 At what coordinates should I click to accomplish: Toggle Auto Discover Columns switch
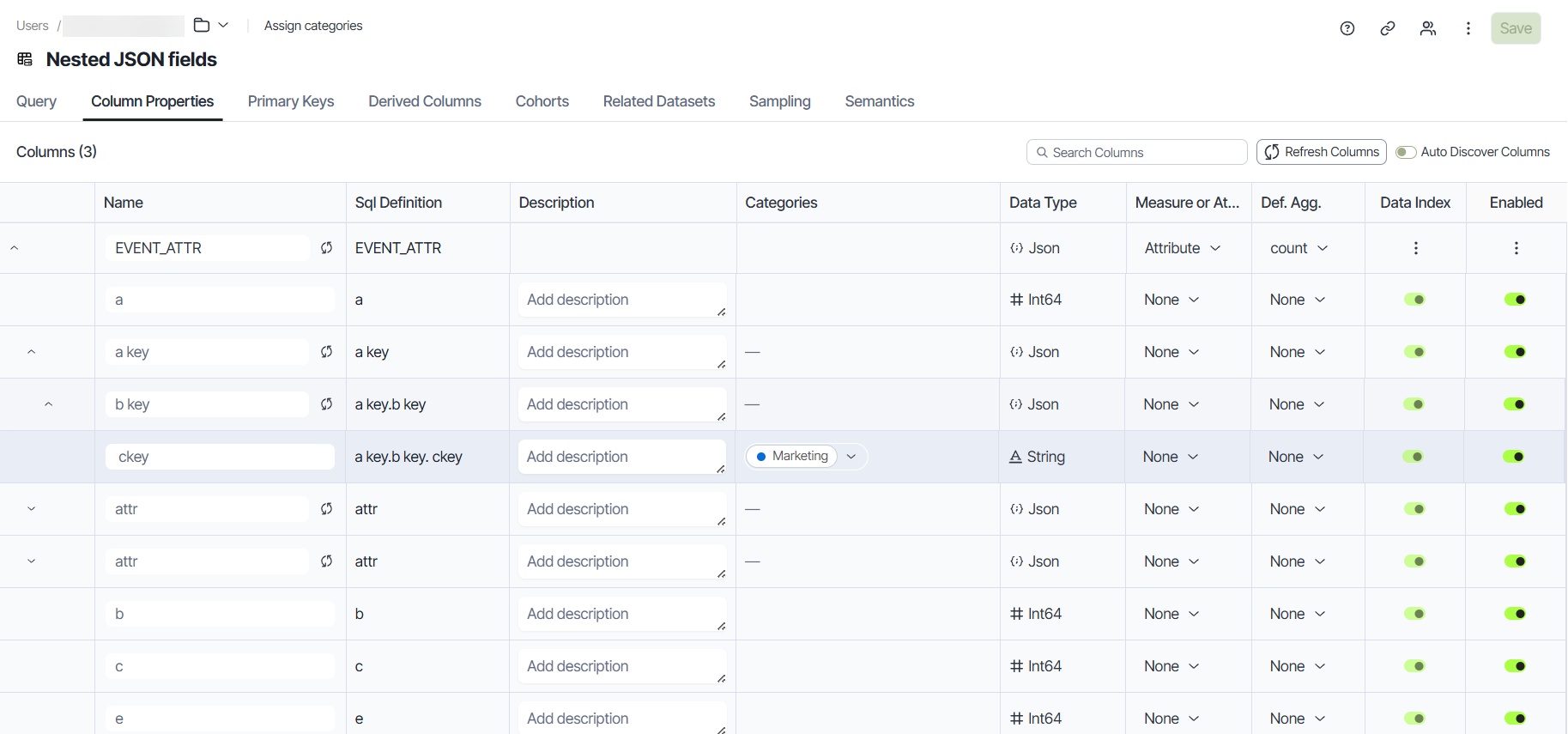coord(1406,152)
